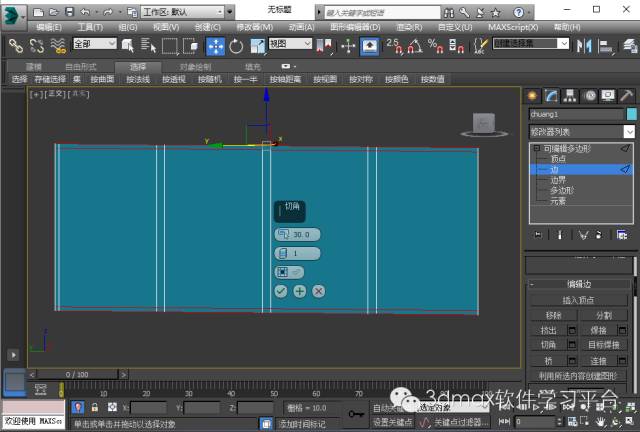Open the Hierarchy panel icon
The width and height of the screenshot is (640, 432).
[570, 96]
